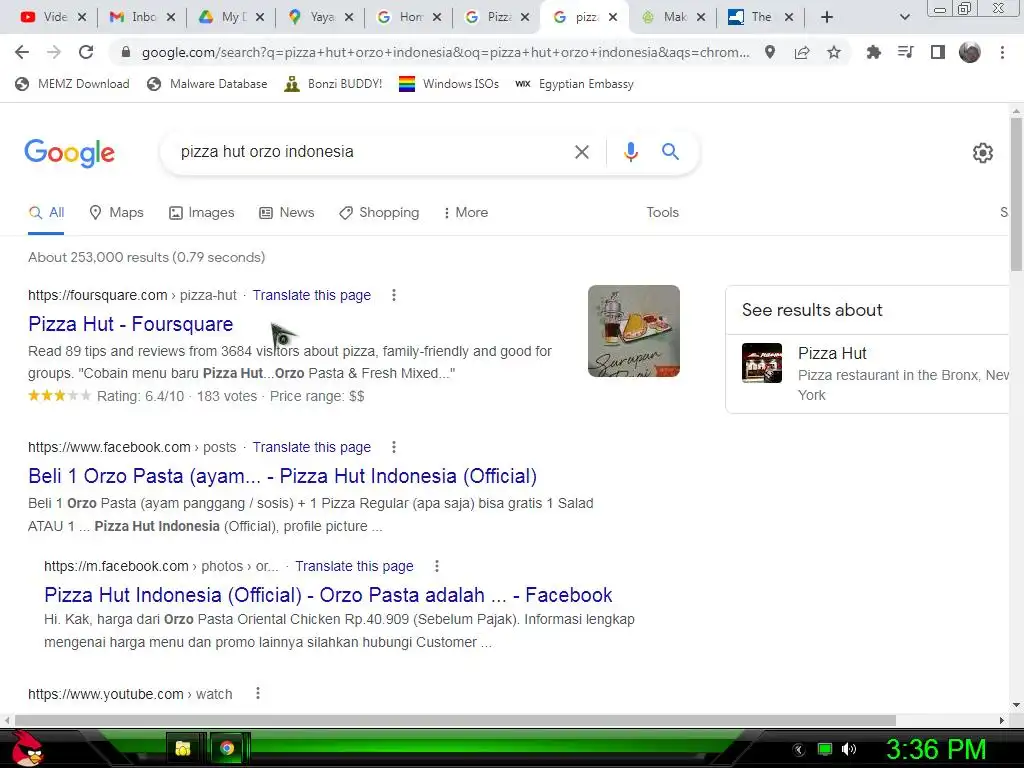The height and width of the screenshot is (768, 1024).
Task: Open network monitor tray icon
Action: pyautogui.click(x=824, y=749)
